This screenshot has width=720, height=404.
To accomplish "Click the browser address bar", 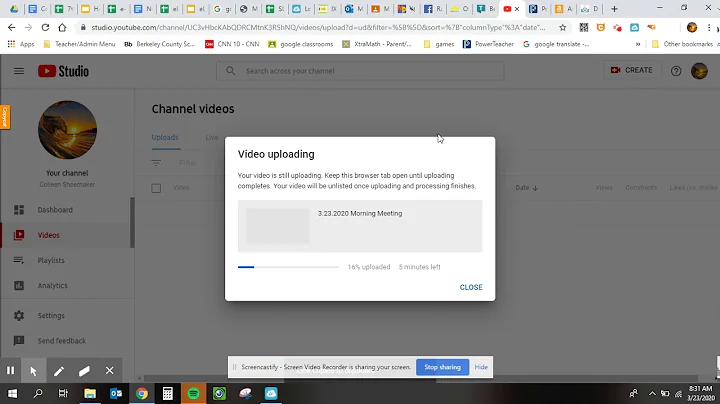I will click(x=317, y=28).
